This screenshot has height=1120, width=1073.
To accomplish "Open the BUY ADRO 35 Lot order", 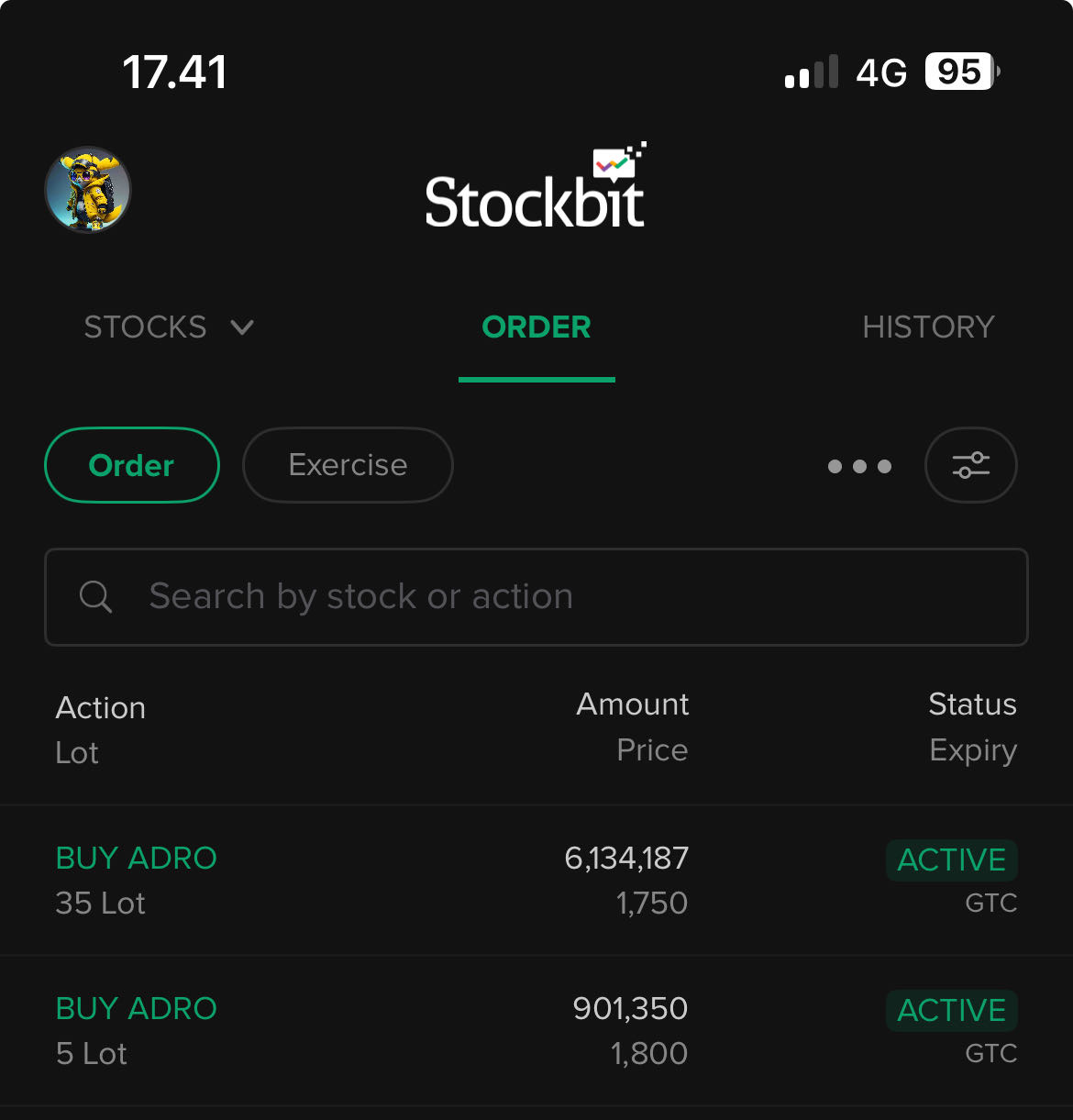I will tap(137, 859).
